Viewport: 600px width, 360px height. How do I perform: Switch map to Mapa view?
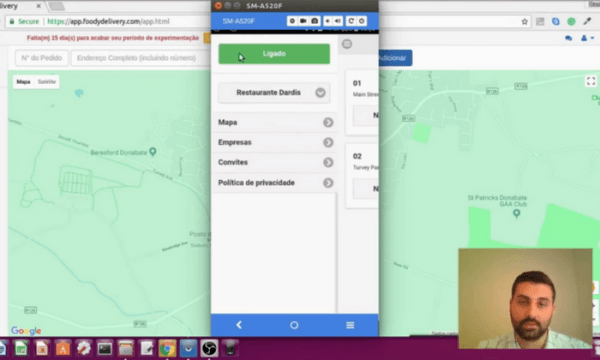tap(23, 81)
